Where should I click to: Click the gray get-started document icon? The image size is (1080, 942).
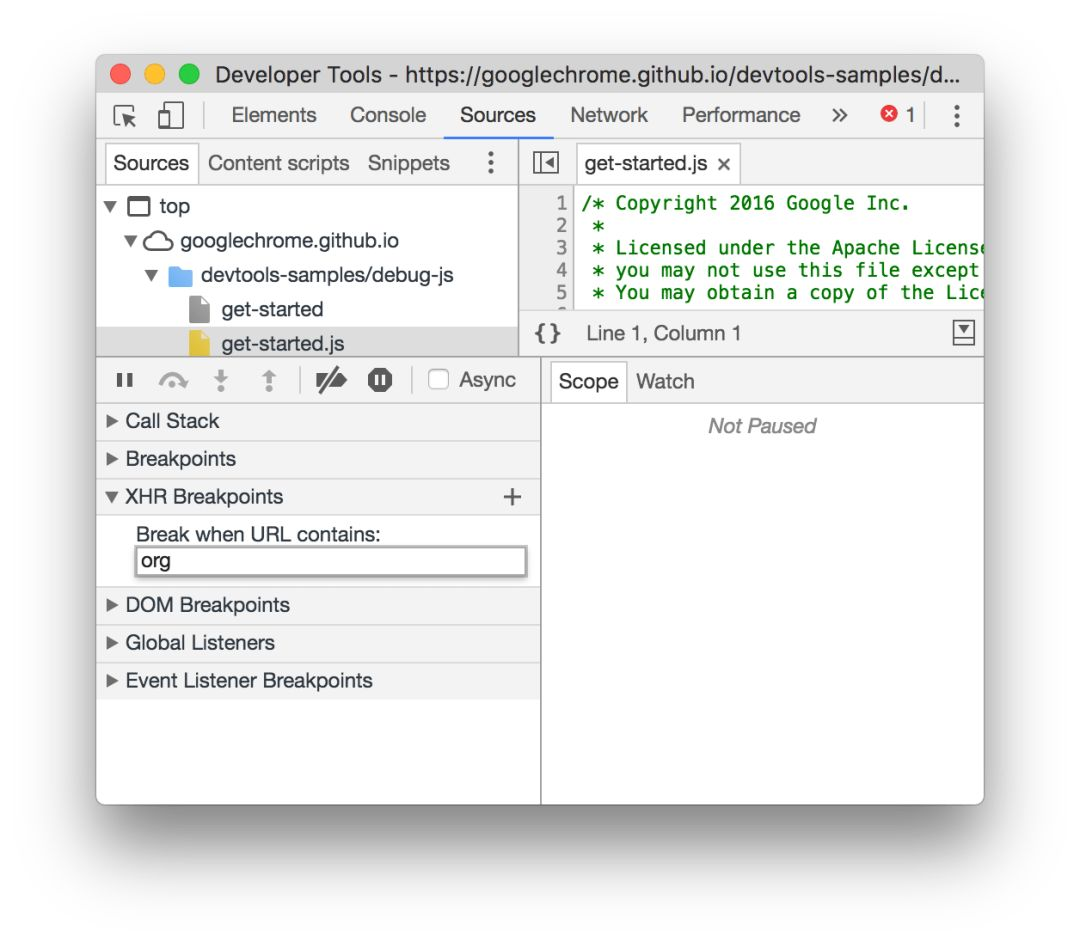[199, 309]
